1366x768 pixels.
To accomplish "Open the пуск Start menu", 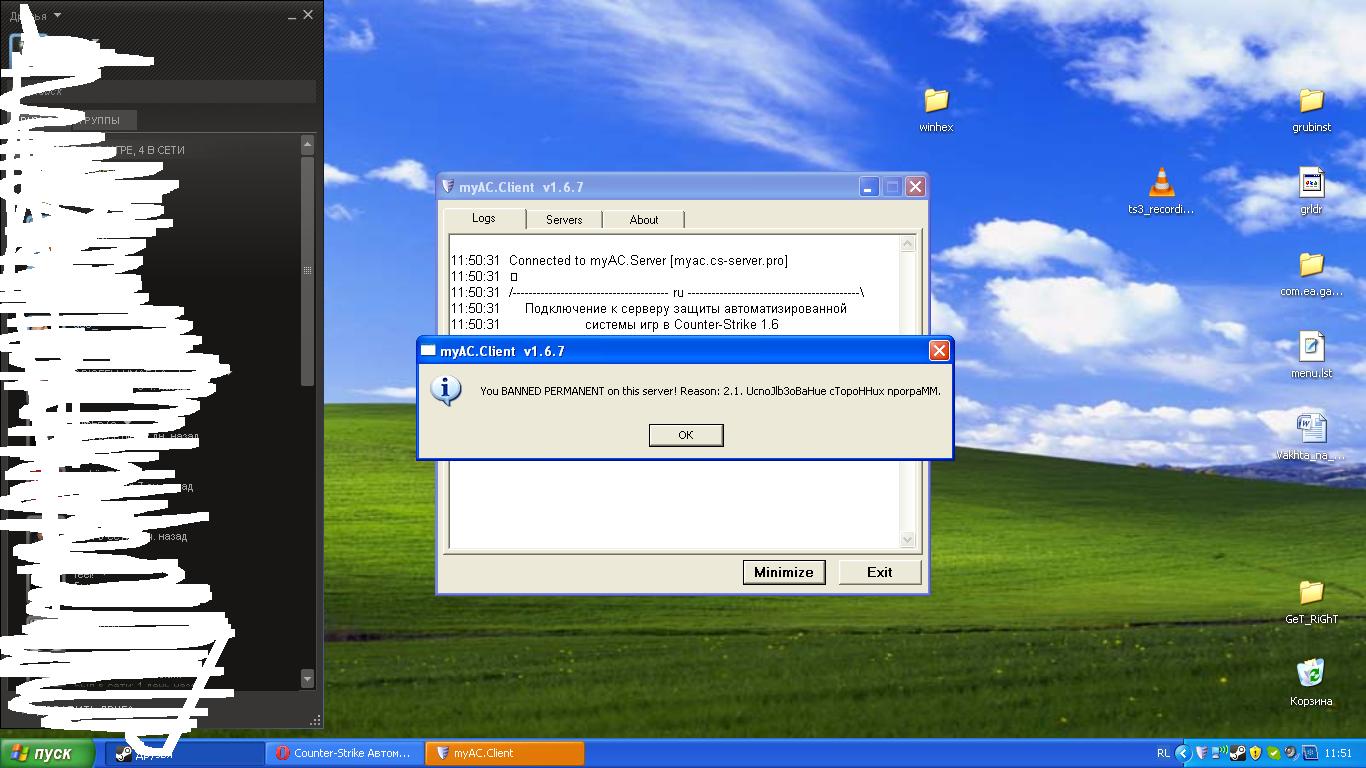I will (x=48, y=753).
